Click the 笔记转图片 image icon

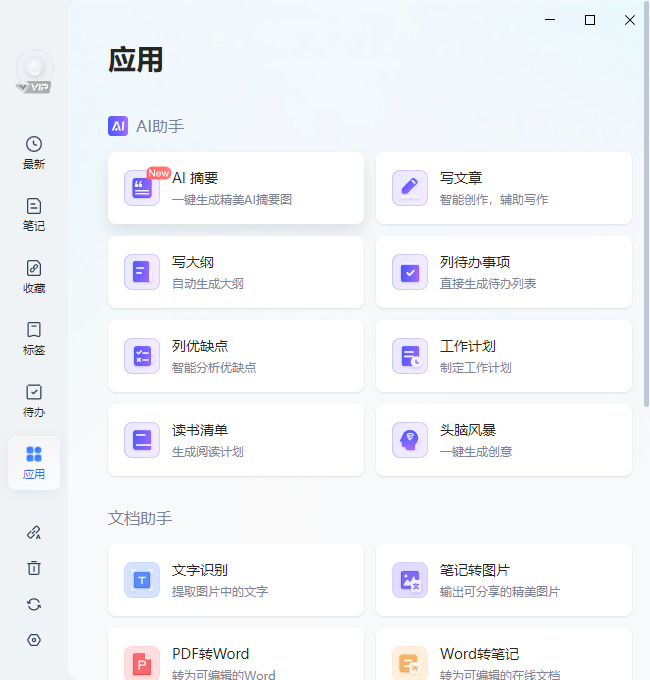pos(410,580)
